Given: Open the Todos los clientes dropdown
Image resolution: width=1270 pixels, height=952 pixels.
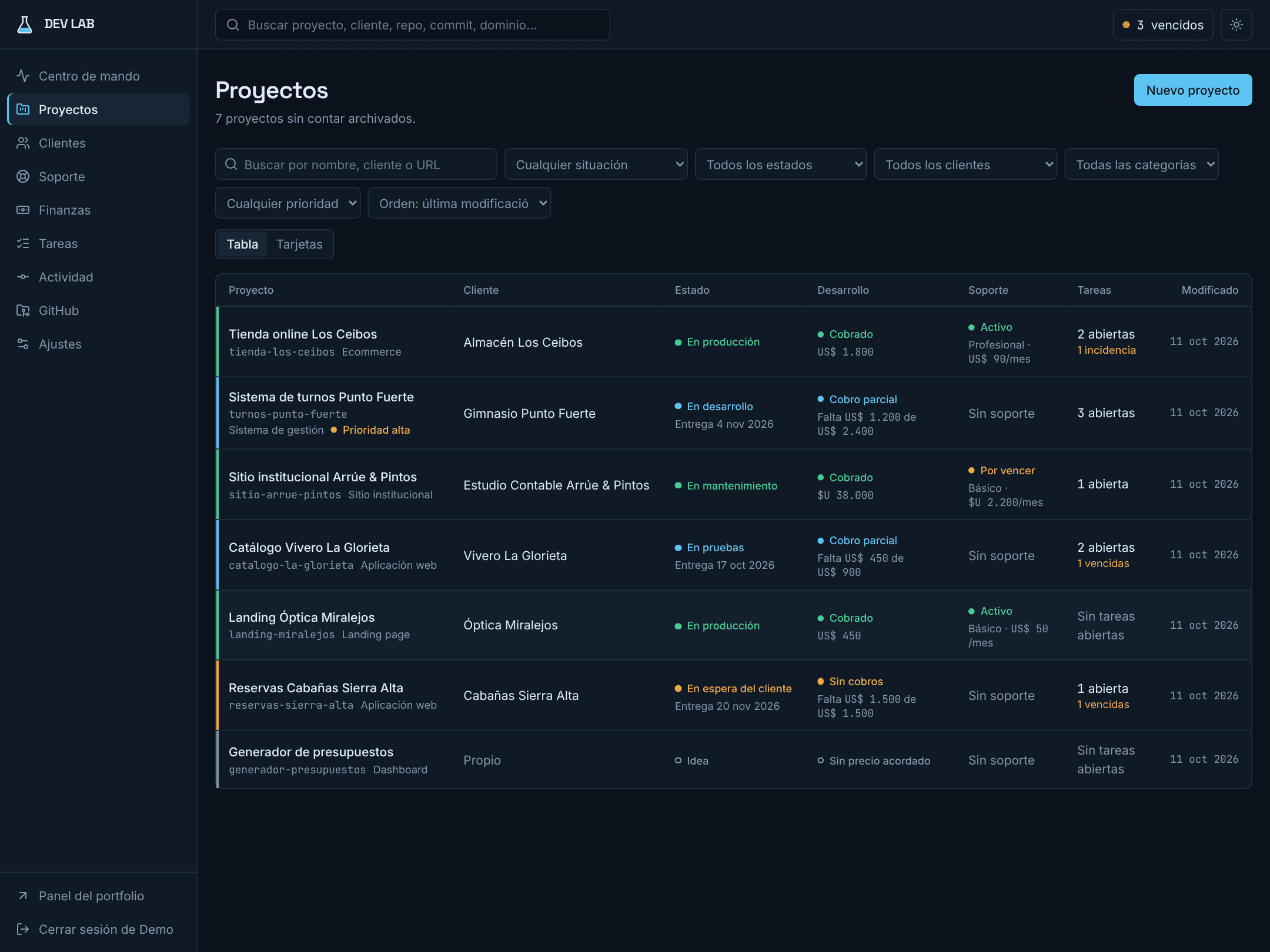Looking at the screenshot, I should pyautogui.click(x=965, y=164).
